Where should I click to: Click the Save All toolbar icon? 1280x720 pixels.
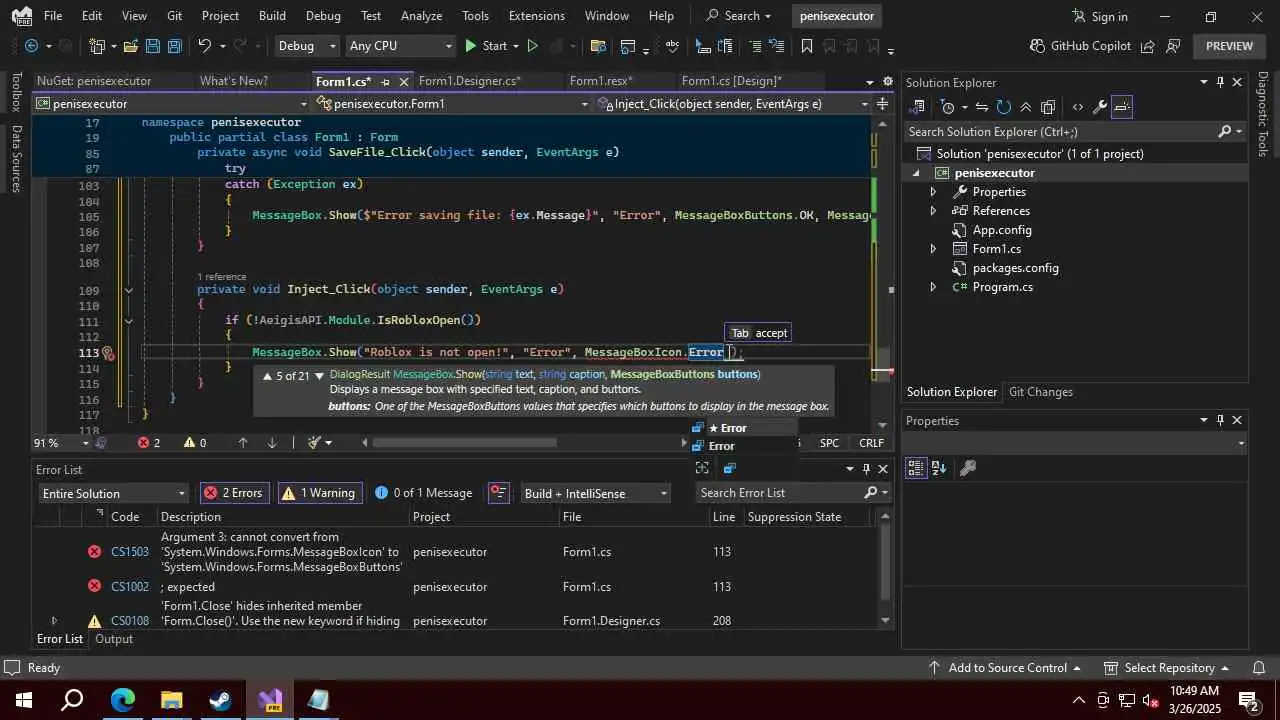[174, 46]
